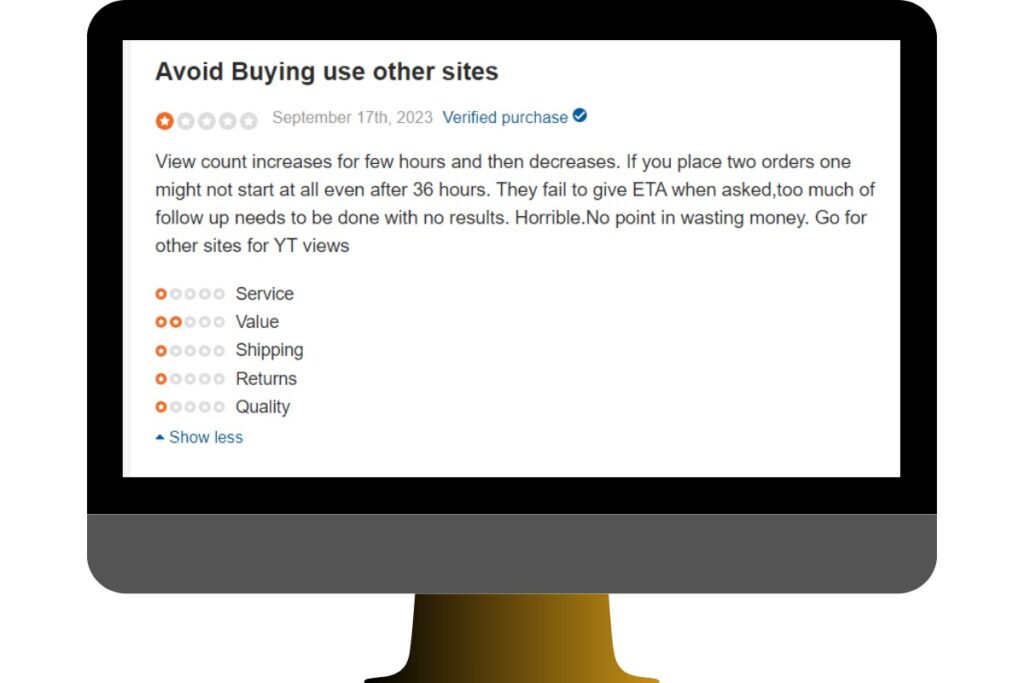Click the Service rating label
1024x683 pixels.
click(264, 294)
